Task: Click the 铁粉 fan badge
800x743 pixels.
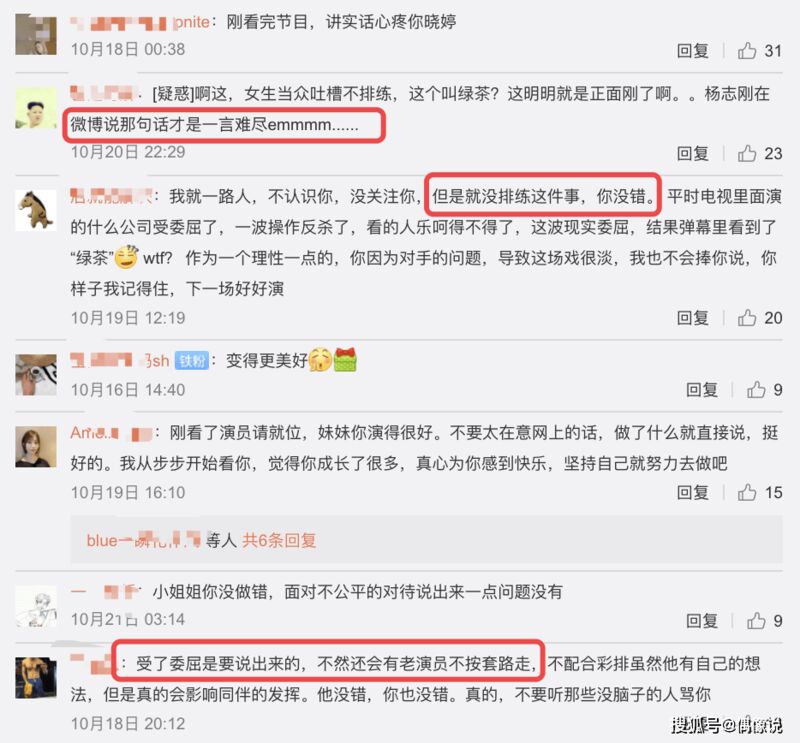Action: (192, 361)
